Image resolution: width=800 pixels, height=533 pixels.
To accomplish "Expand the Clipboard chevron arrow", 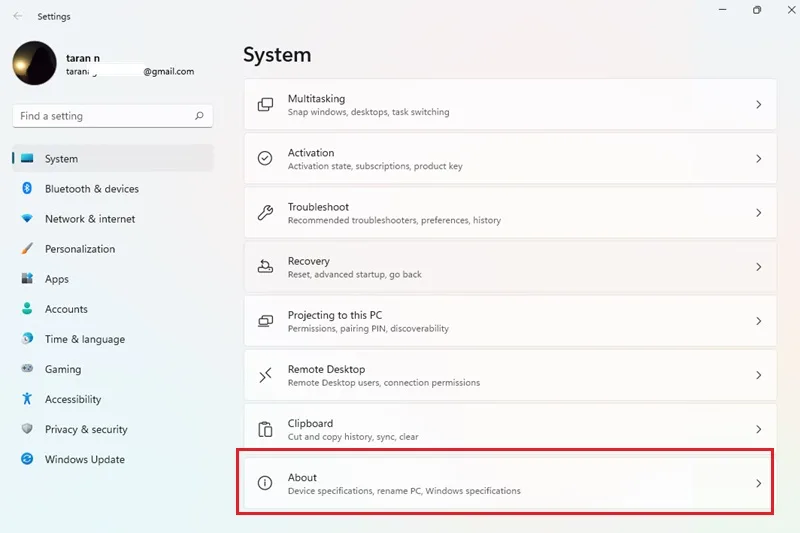I will pos(759,429).
